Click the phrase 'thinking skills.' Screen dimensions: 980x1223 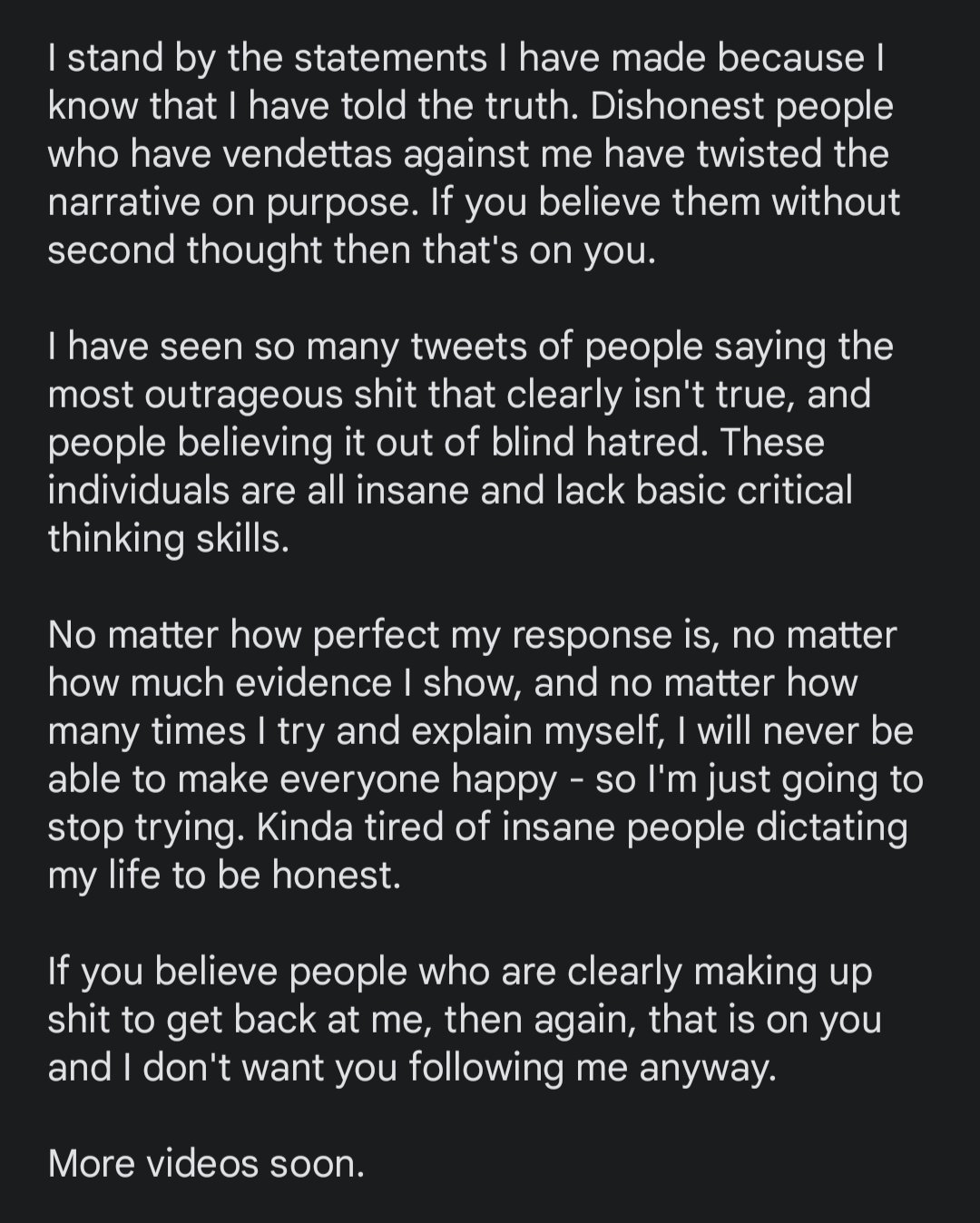click(168, 539)
